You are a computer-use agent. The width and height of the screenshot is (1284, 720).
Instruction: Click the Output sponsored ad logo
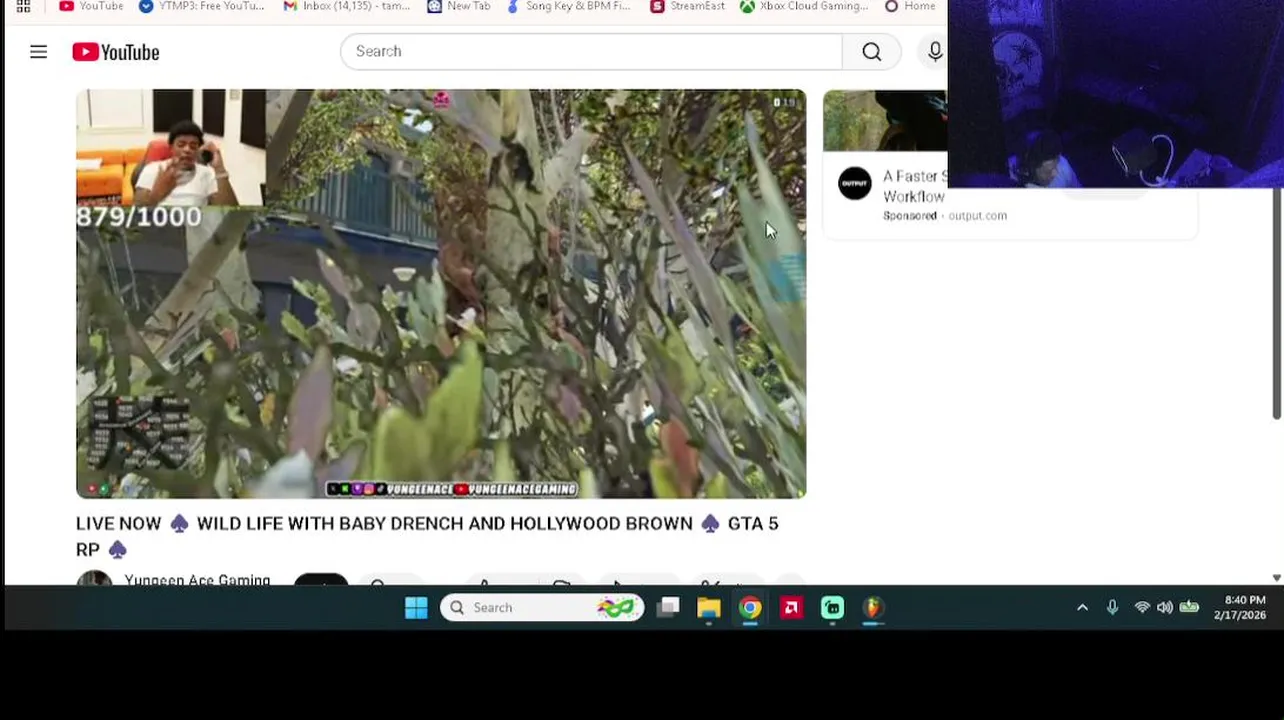click(x=855, y=183)
